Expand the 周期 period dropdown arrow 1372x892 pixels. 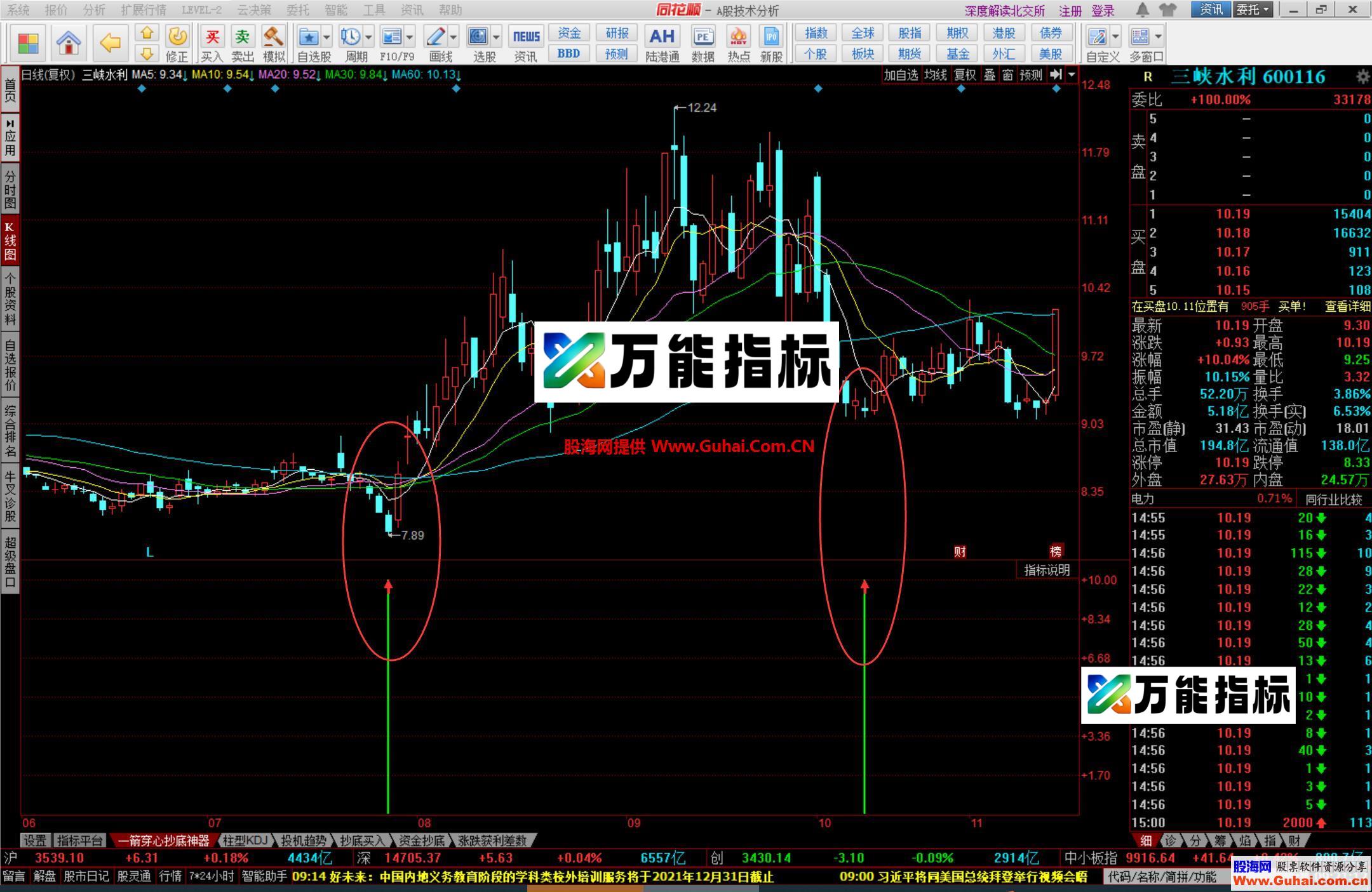tap(368, 36)
